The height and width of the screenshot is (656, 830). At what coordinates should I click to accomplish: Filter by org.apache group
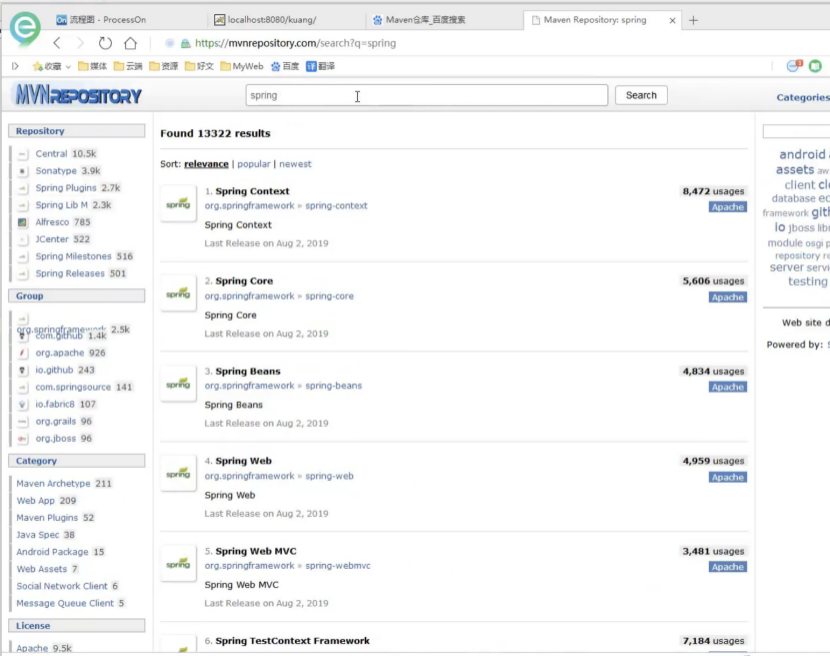[61, 353]
